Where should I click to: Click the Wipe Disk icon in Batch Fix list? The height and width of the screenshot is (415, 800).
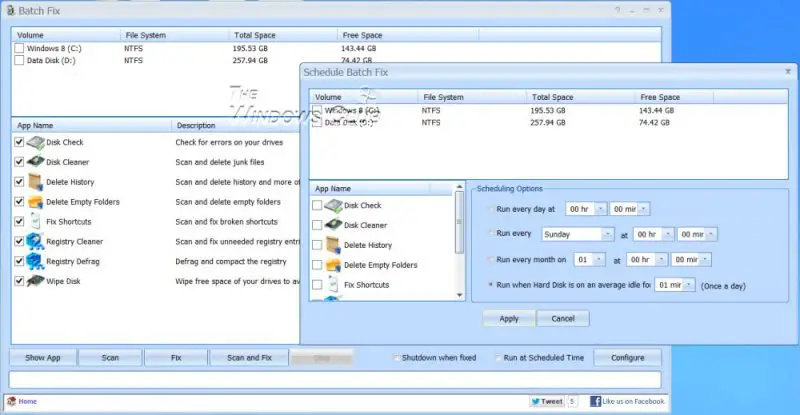(36, 281)
